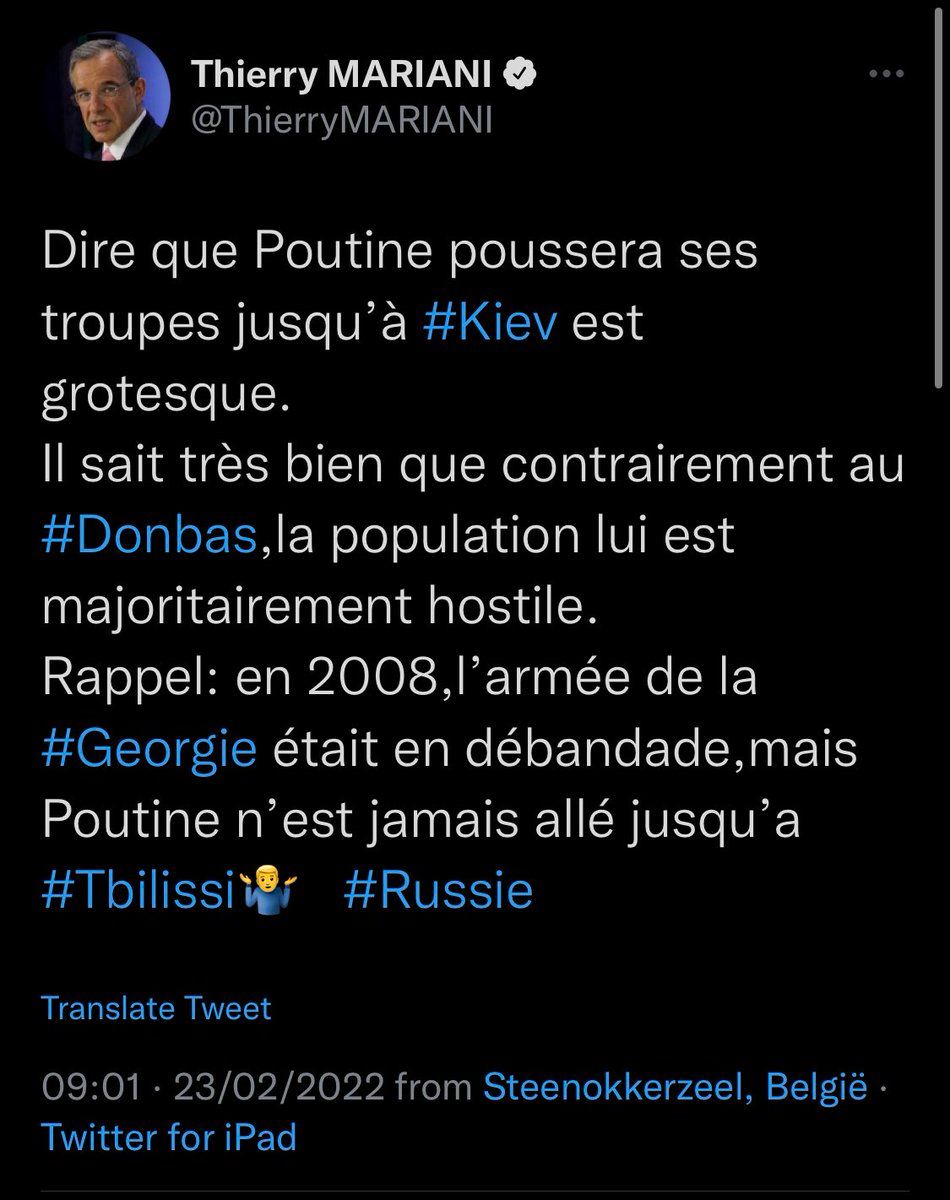Image resolution: width=950 pixels, height=1200 pixels.
Task: Follow the #Georgie hashtag link
Action: pos(150,750)
